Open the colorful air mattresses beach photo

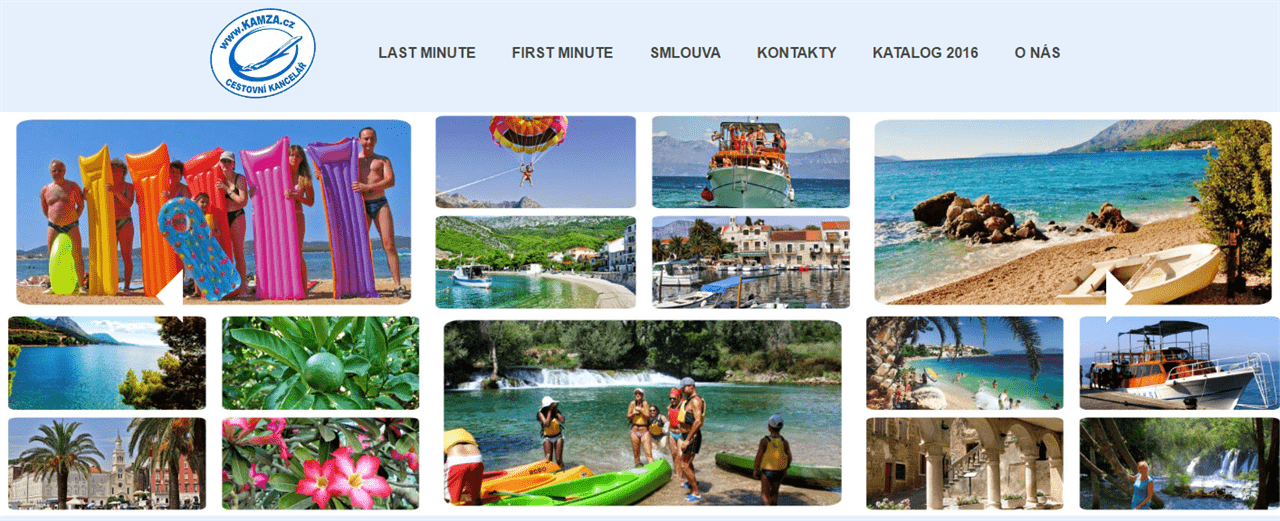tap(214, 212)
